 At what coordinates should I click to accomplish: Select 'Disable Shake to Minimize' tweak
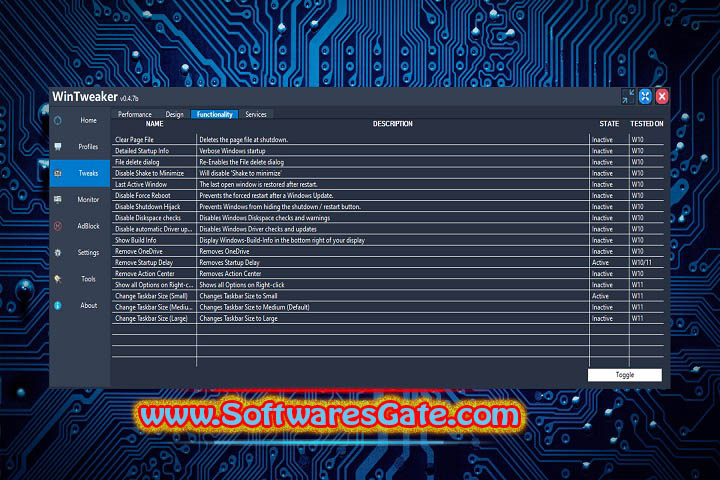149,173
